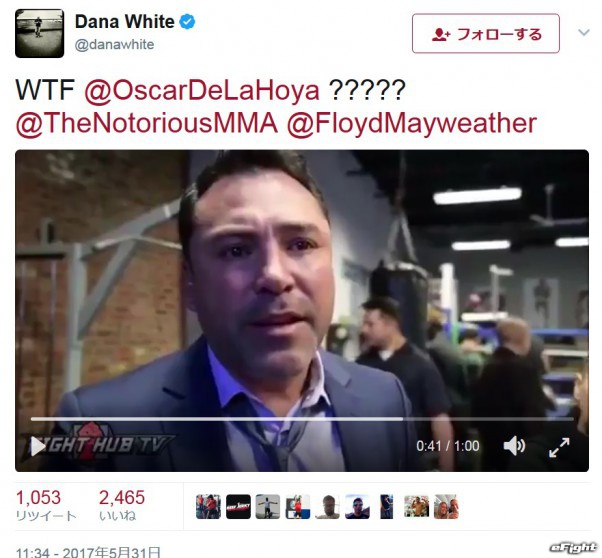Open Dana White's profile picture
The height and width of the screenshot is (558, 602).
[40, 33]
